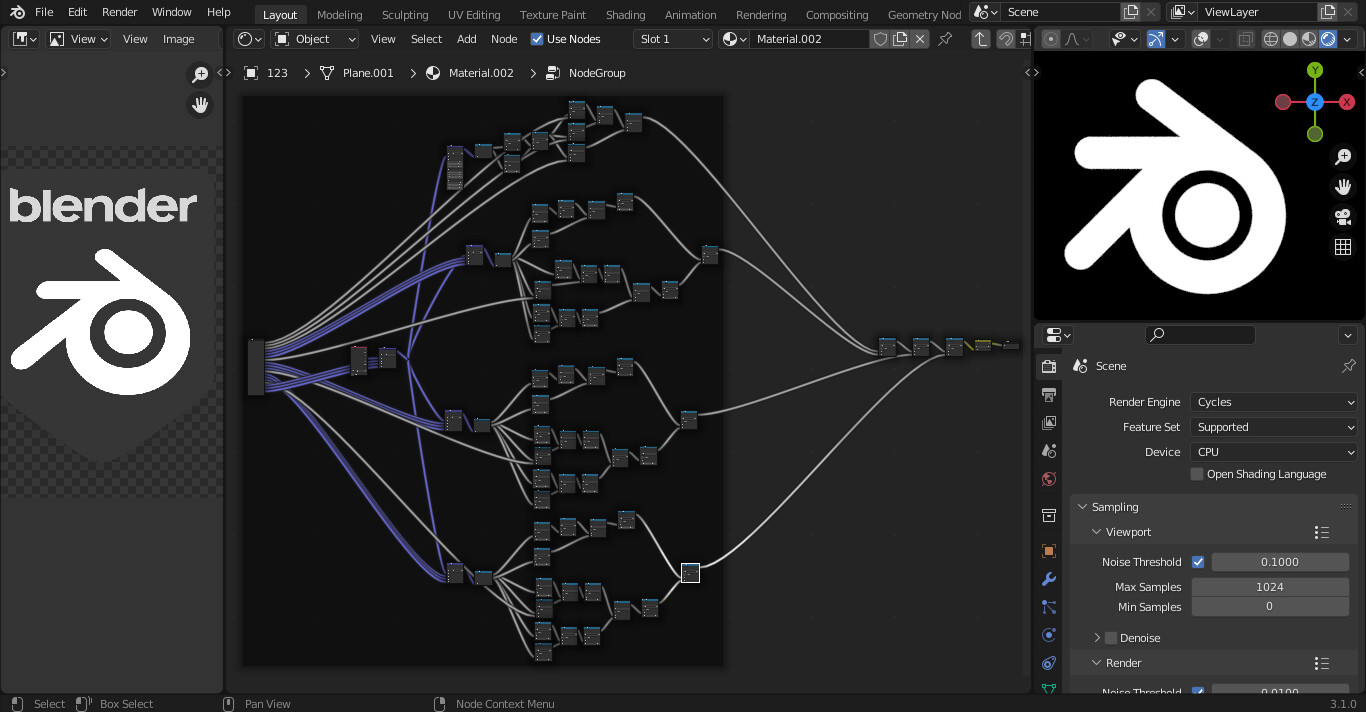Toggle viewport gizmo display button

pos(1156,39)
